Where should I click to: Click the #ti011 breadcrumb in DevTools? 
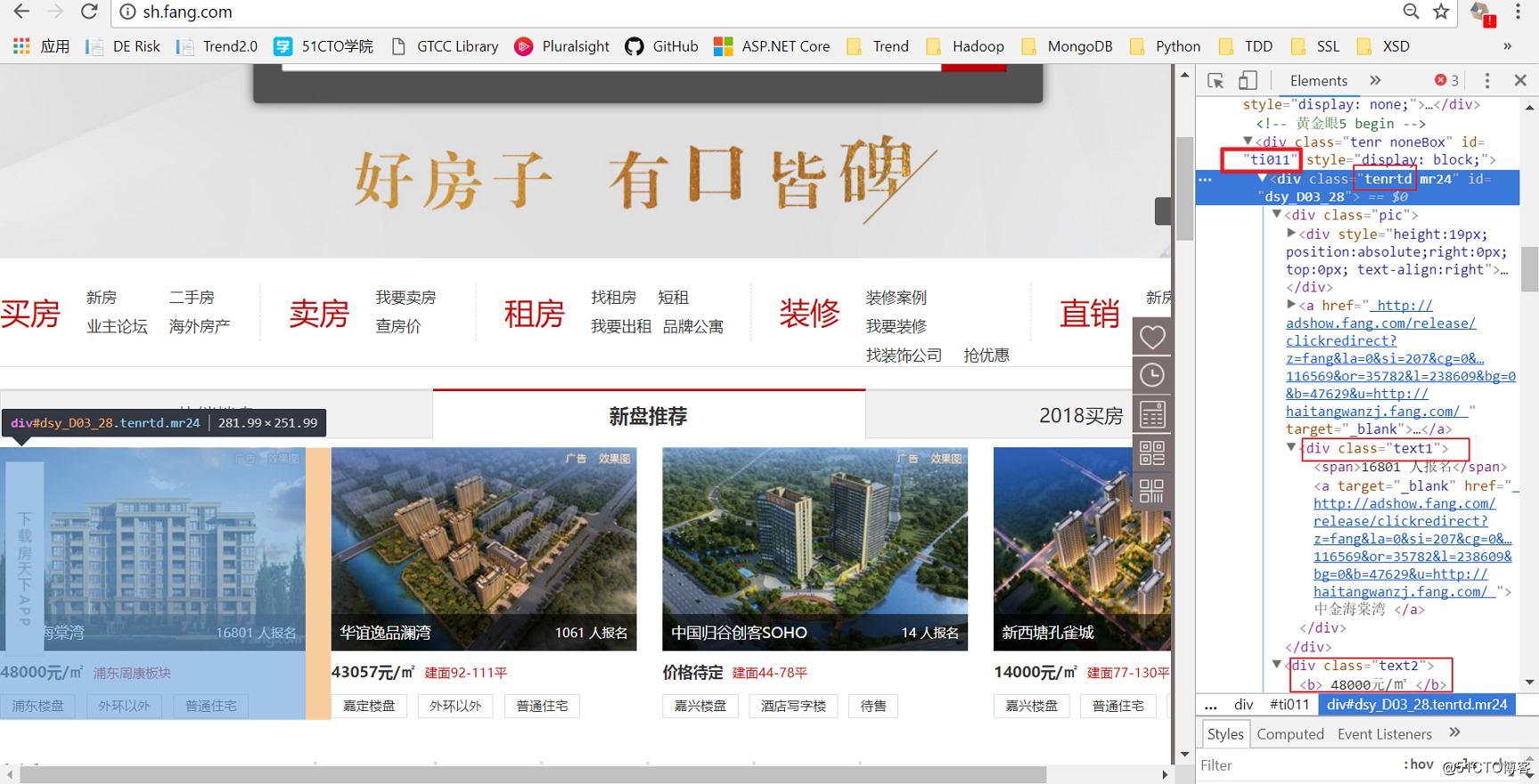[x=1289, y=704]
